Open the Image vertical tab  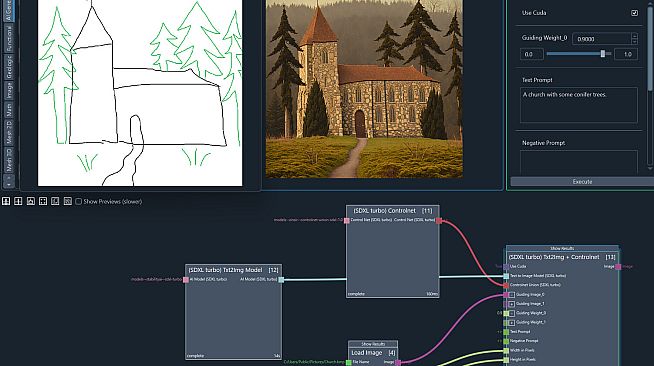(8, 90)
